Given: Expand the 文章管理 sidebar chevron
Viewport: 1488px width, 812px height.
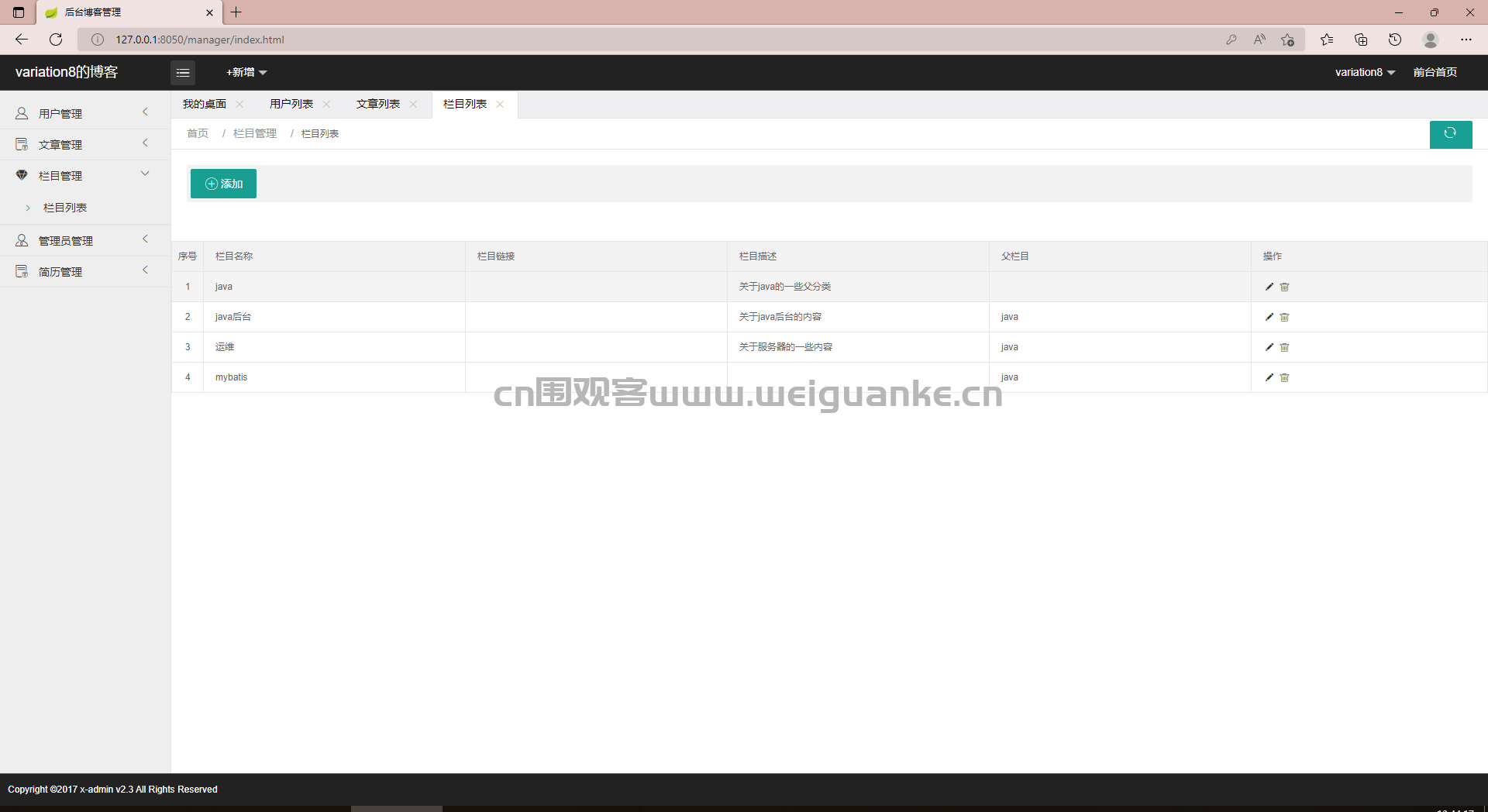Looking at the screenshot, I should (x=145, y=143).
